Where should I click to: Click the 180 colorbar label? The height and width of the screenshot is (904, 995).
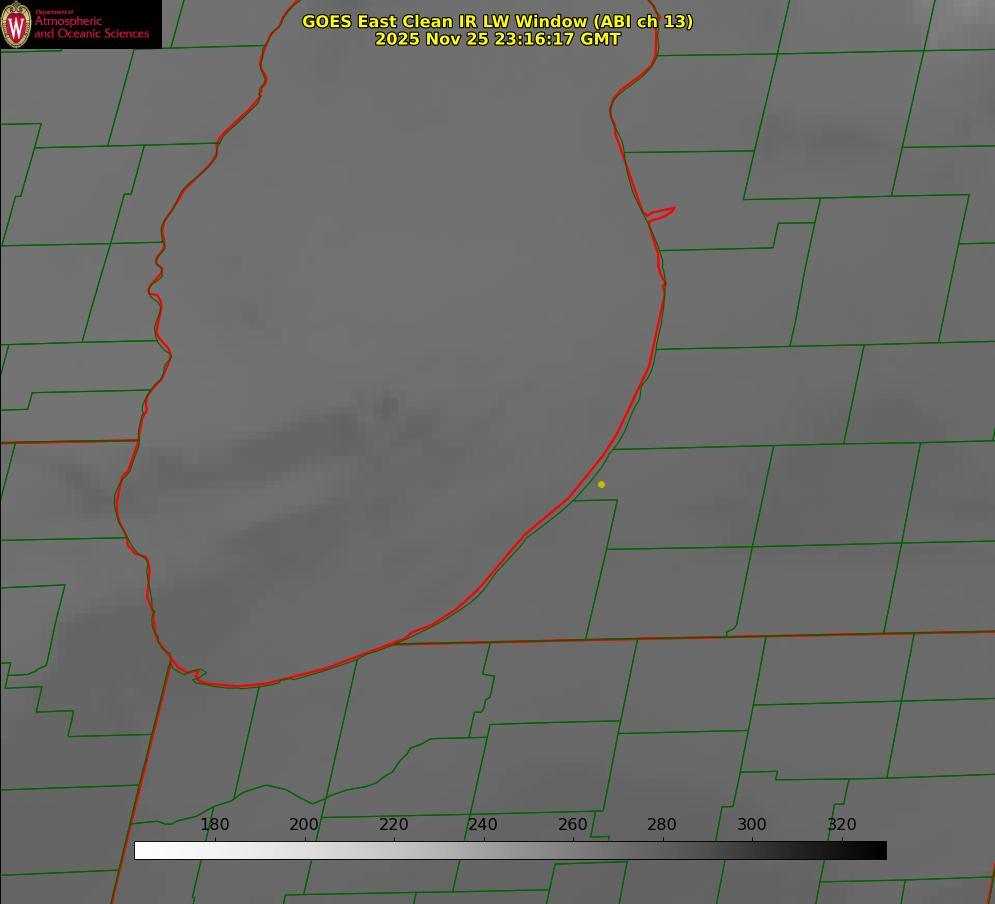[x=214, y=824]
